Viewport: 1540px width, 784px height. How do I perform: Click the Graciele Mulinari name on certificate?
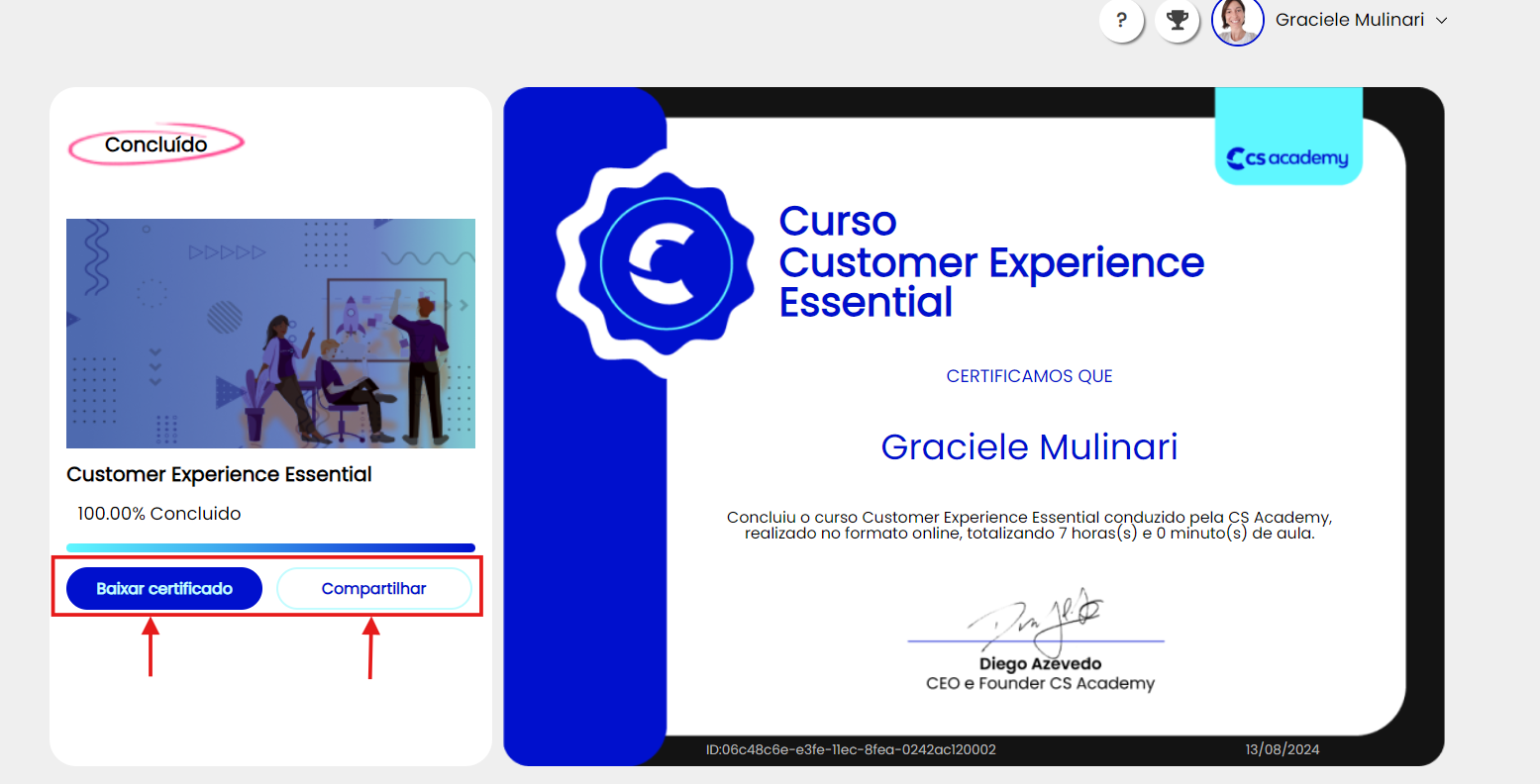click(x=1029, y=447)
